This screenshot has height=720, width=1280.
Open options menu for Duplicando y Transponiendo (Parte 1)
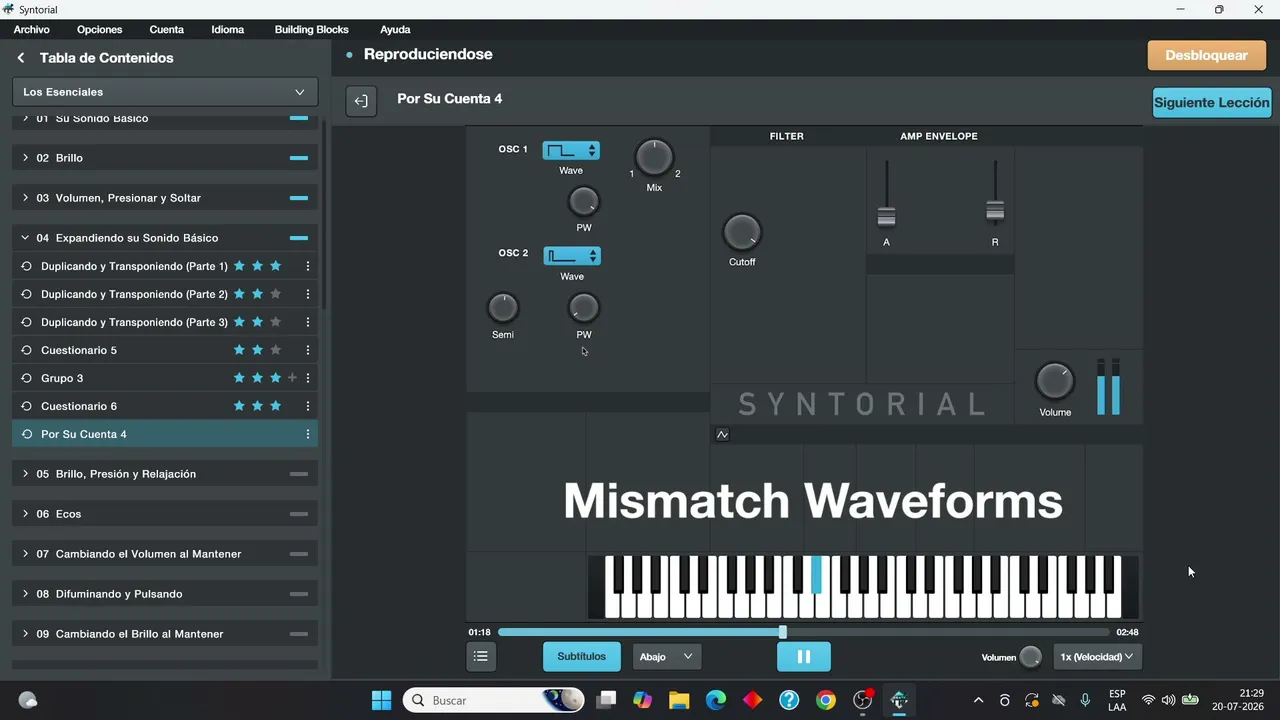[x=308, y=266]
